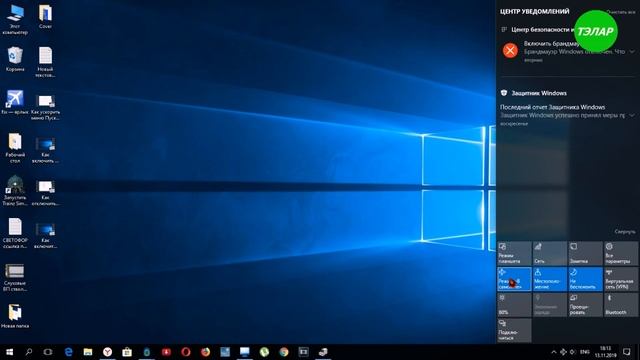Switch the ENG input language indicator
The width and height of the screenshot is (640, 360).
585,352
